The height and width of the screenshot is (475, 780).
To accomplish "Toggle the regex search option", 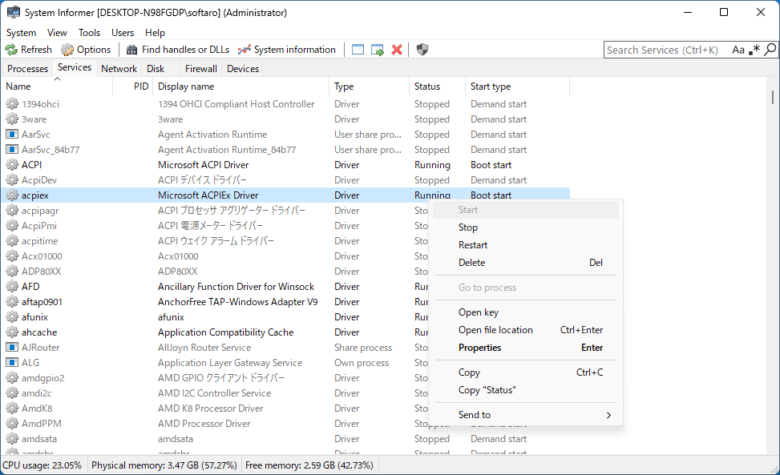I will coord(755,50).
